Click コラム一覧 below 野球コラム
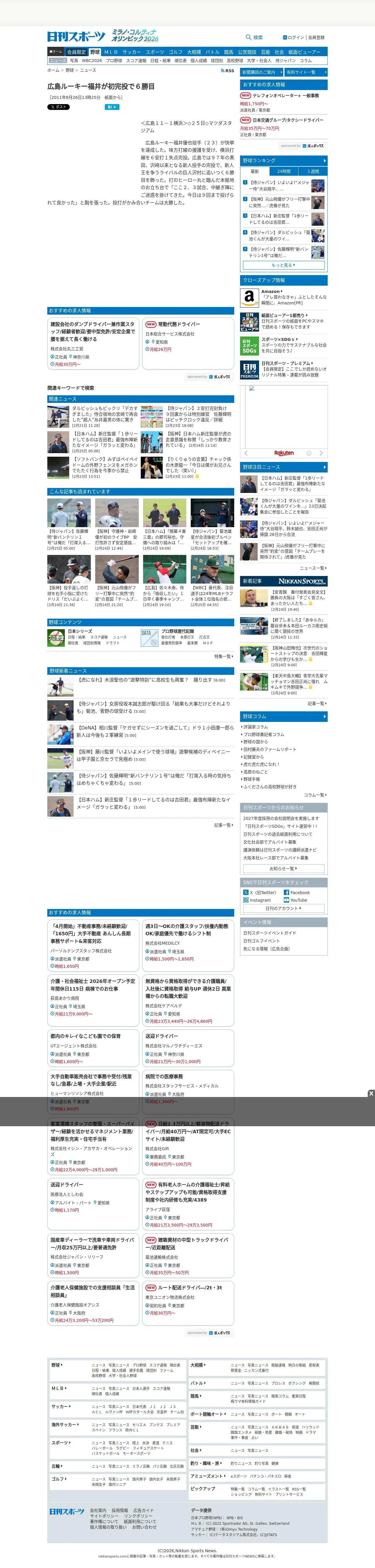The image size is (375, 1568). (x=315, y=795)
